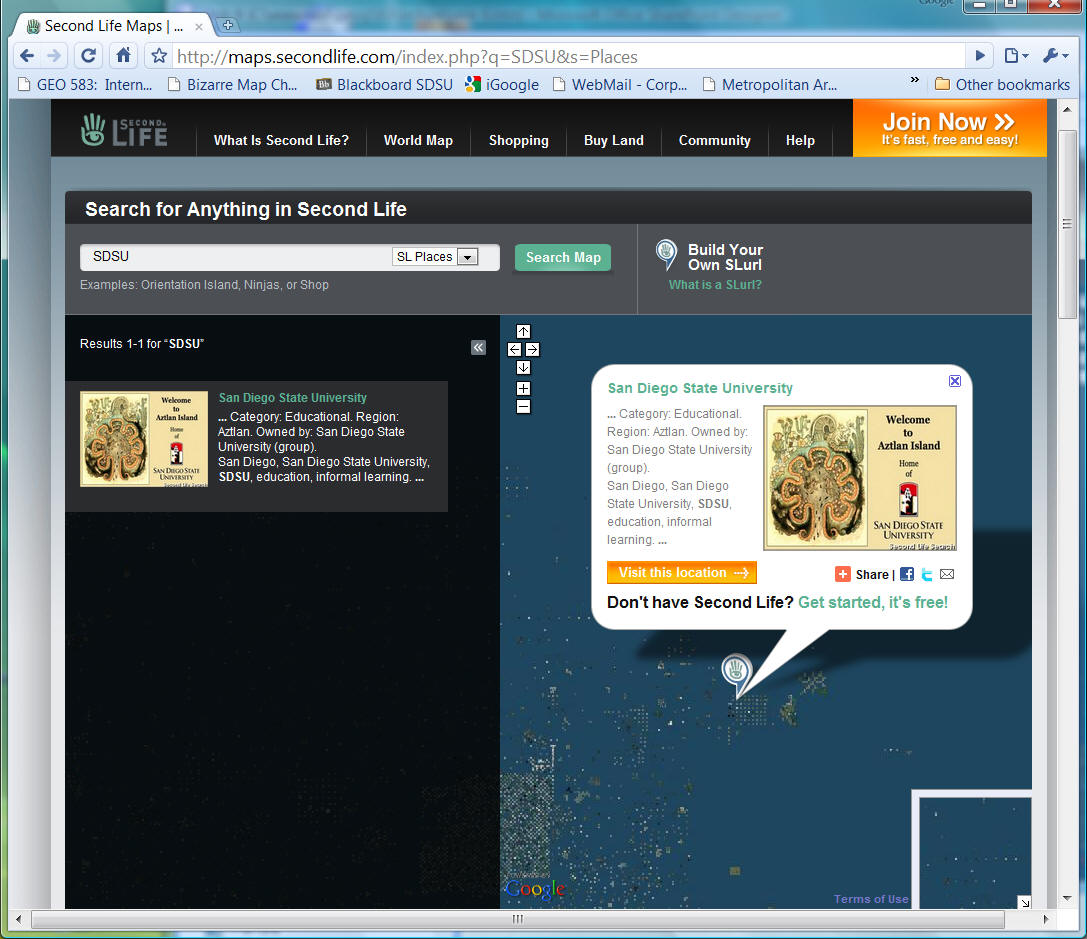
Task: Open the WebMail - Corp... bookmark
Action: point(620,85)
